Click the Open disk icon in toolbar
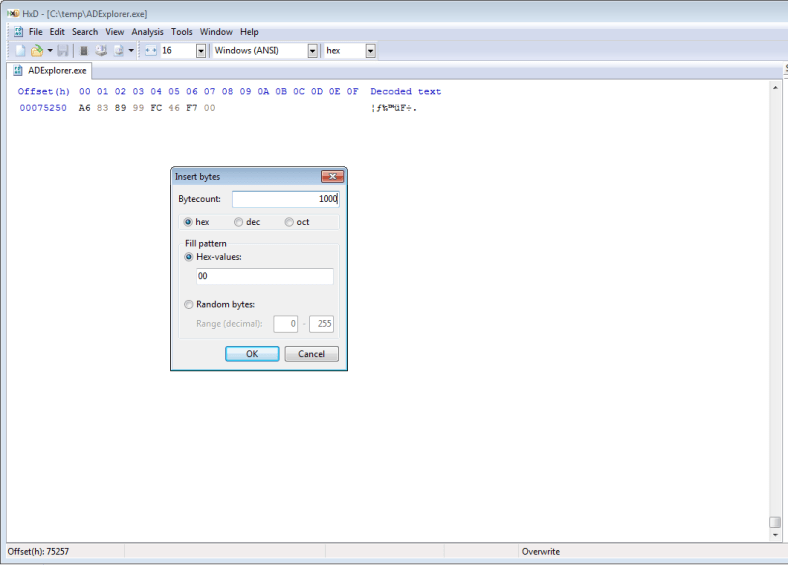788x565 pixels. [101, 50]
